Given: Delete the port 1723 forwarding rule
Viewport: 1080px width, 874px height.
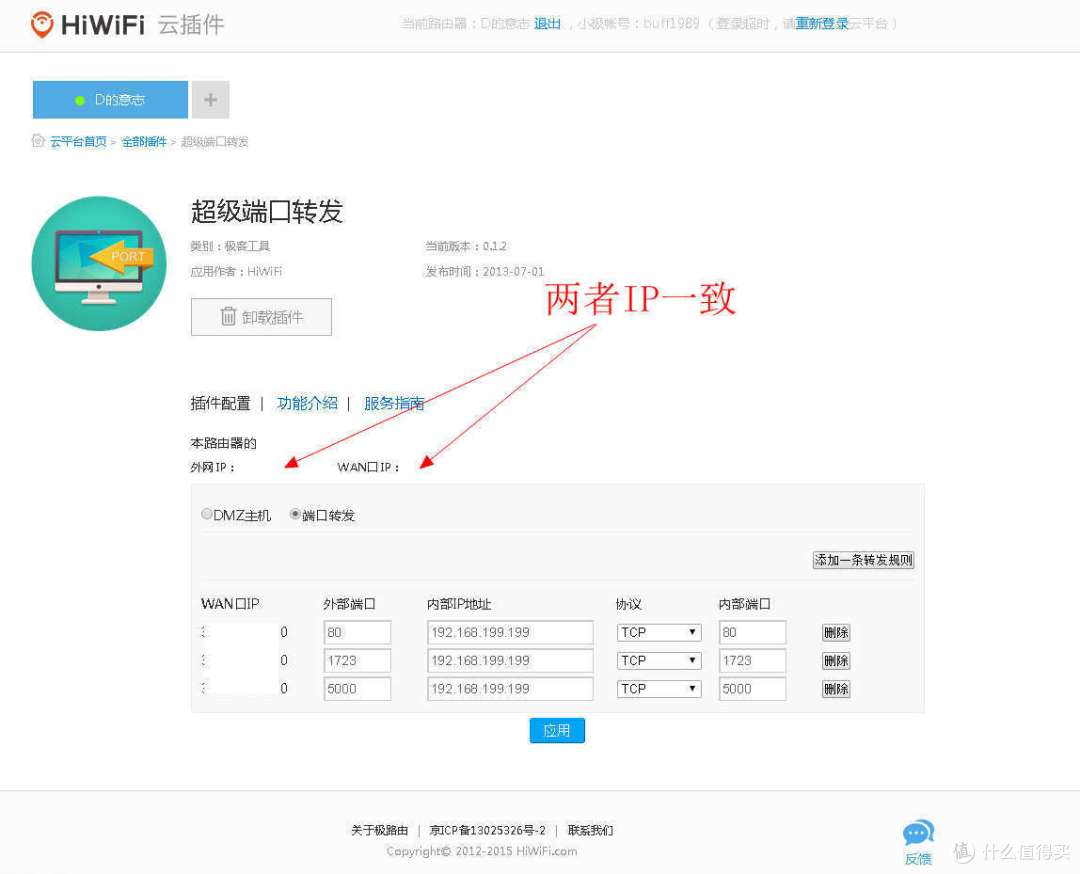Looking at the screenshot, I should pos(836,660).
